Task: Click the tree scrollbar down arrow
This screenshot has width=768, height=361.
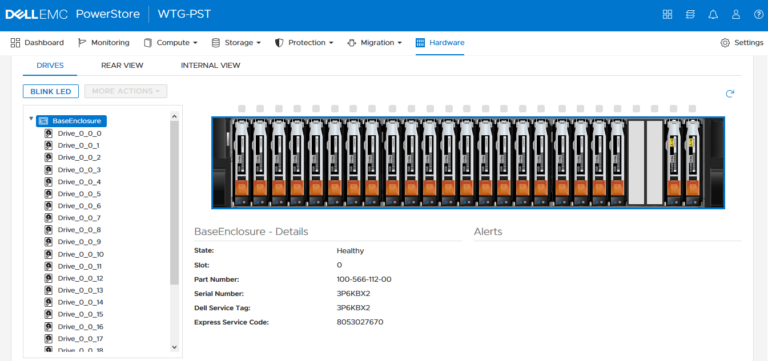Action: [x=174, y=347]
